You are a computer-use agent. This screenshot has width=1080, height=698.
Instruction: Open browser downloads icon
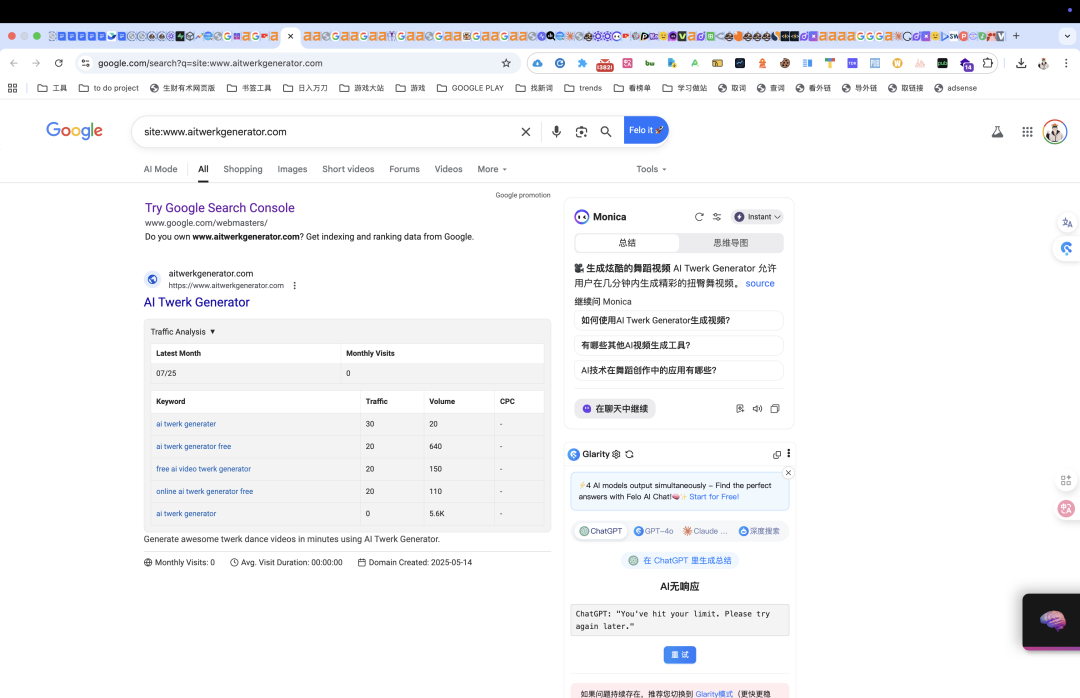[1021, 63]
